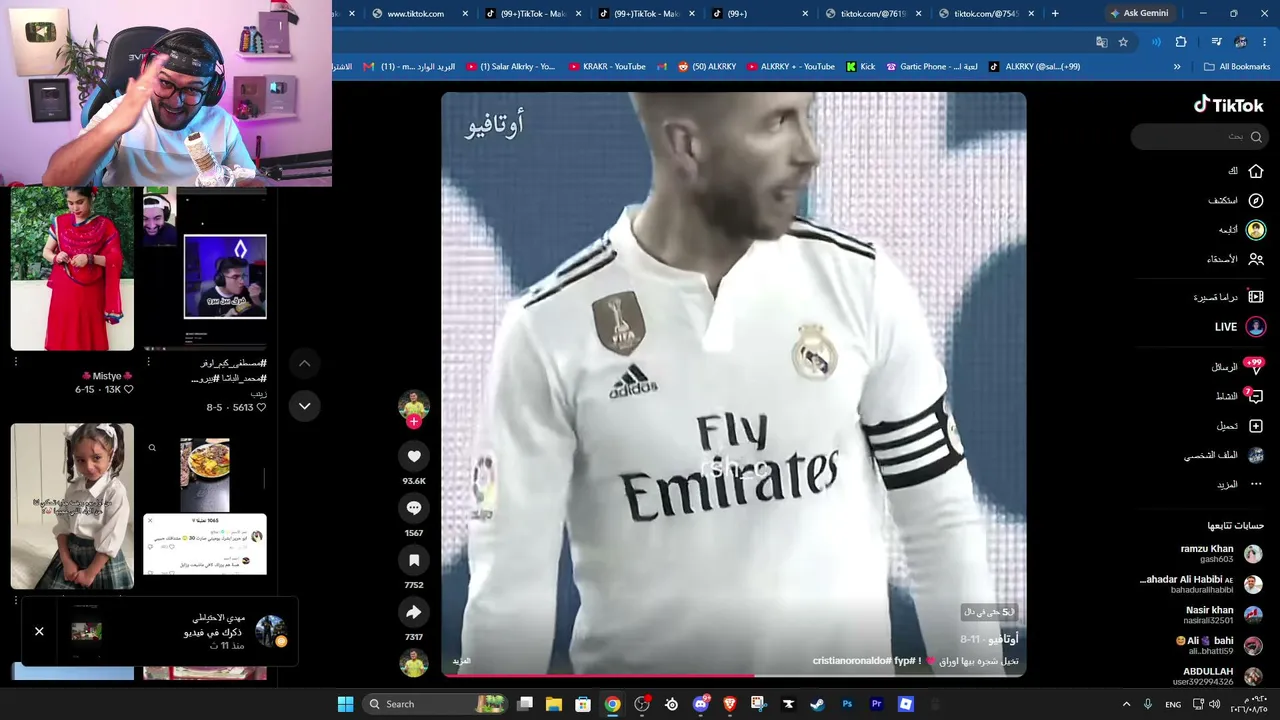Type in the TikTok search field
This screenshot has height=720, width=1280.
tap(1200, 137)
